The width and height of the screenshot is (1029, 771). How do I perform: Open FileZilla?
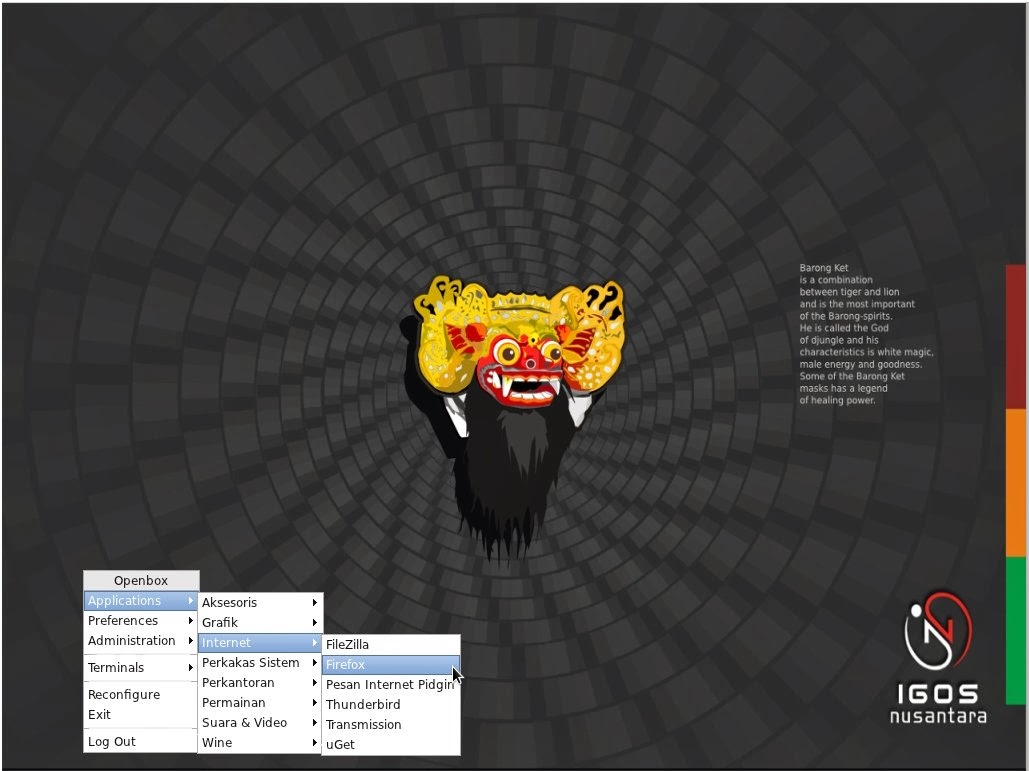[x=351, y=644]
